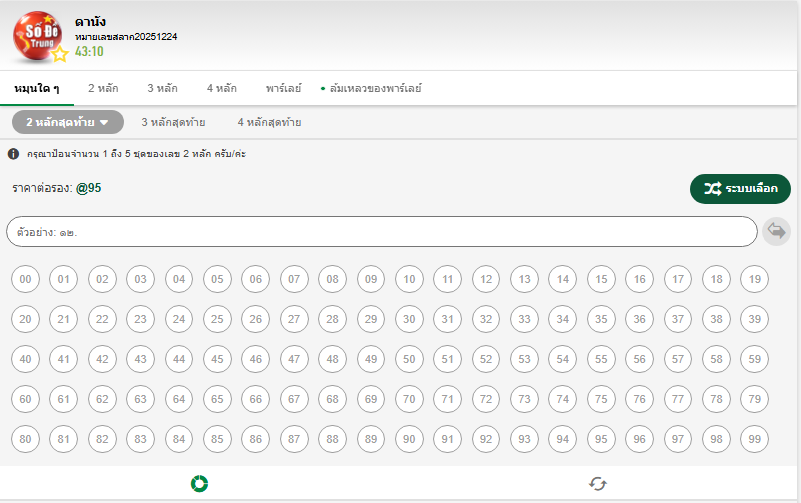
Task: Open the พาร์เลย์ tab
Action: tap(284, 88)
